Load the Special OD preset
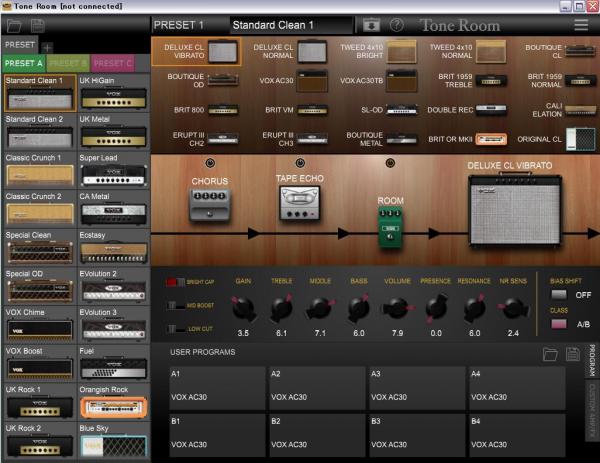The width and height of the screenshot is (600, 463). click(39, 286)
